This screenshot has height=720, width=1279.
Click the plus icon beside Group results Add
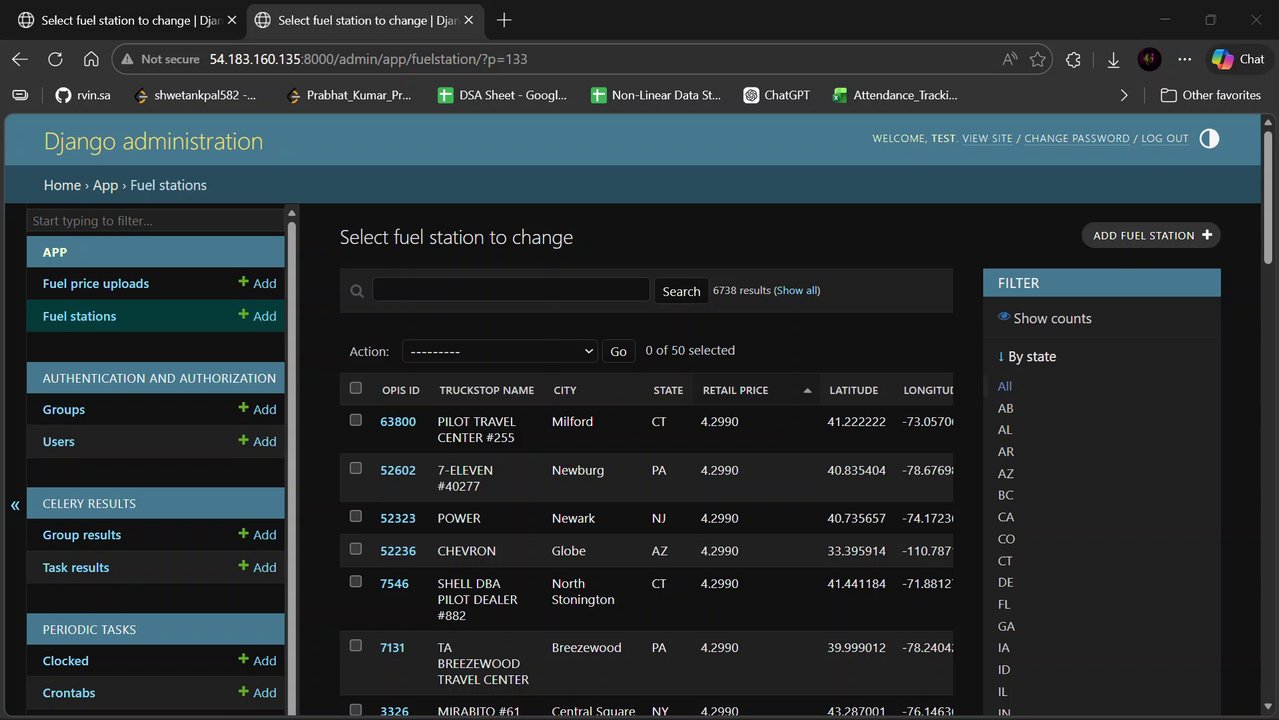(x=243, y=534)
